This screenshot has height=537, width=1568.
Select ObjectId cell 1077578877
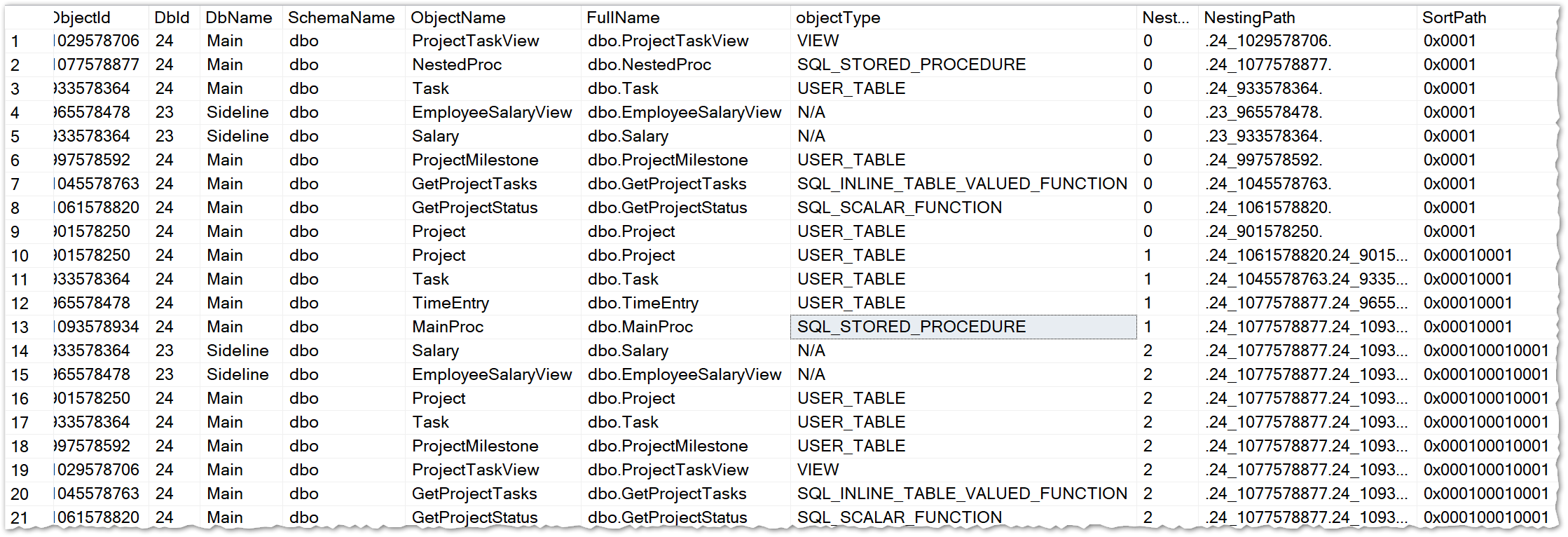pyautogui.click(x=101, y=64)
